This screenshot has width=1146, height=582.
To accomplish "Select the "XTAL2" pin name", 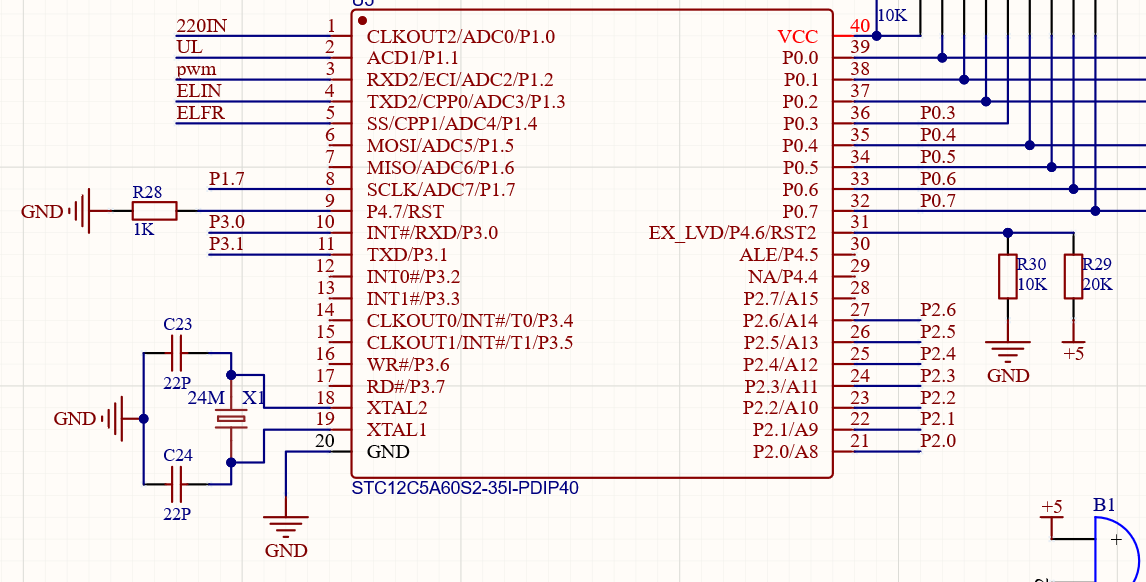I will pos(397,408).
